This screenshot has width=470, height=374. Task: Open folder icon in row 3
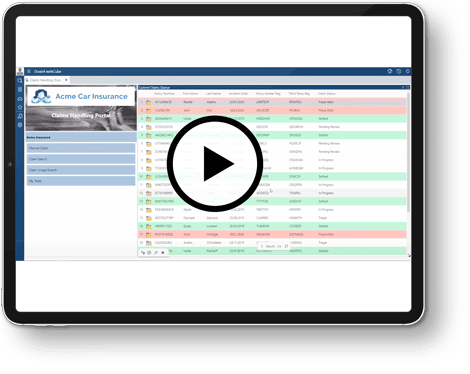pyautogui.click(x=149, y=119)
